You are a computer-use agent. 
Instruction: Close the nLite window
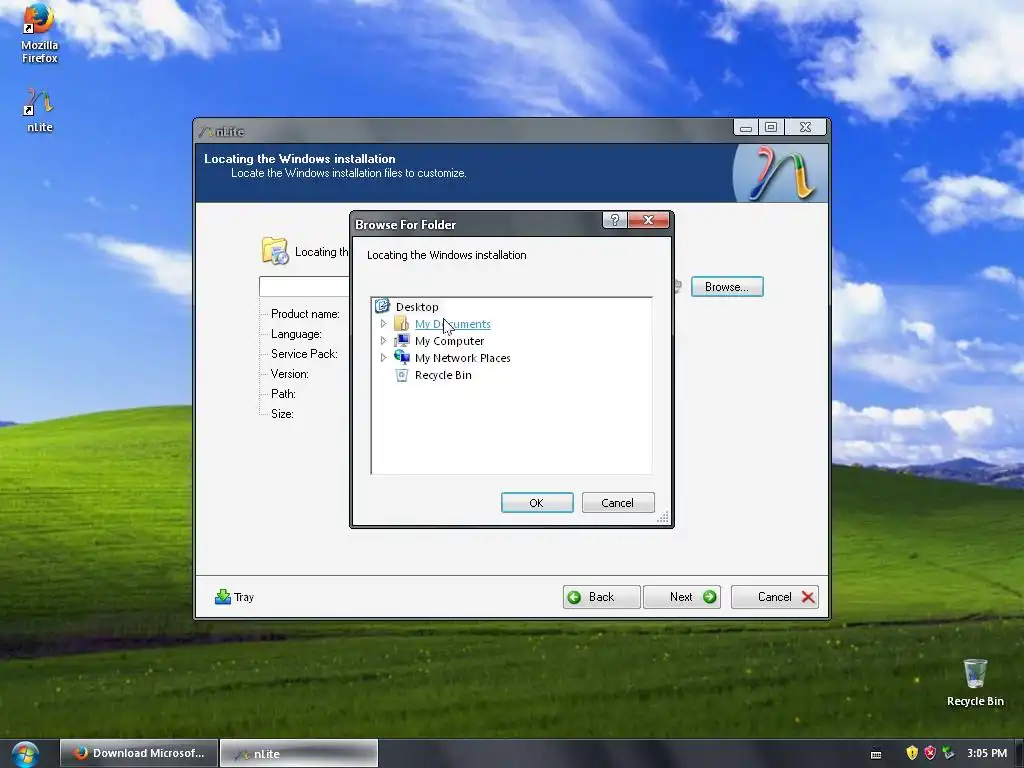point(805,127)
